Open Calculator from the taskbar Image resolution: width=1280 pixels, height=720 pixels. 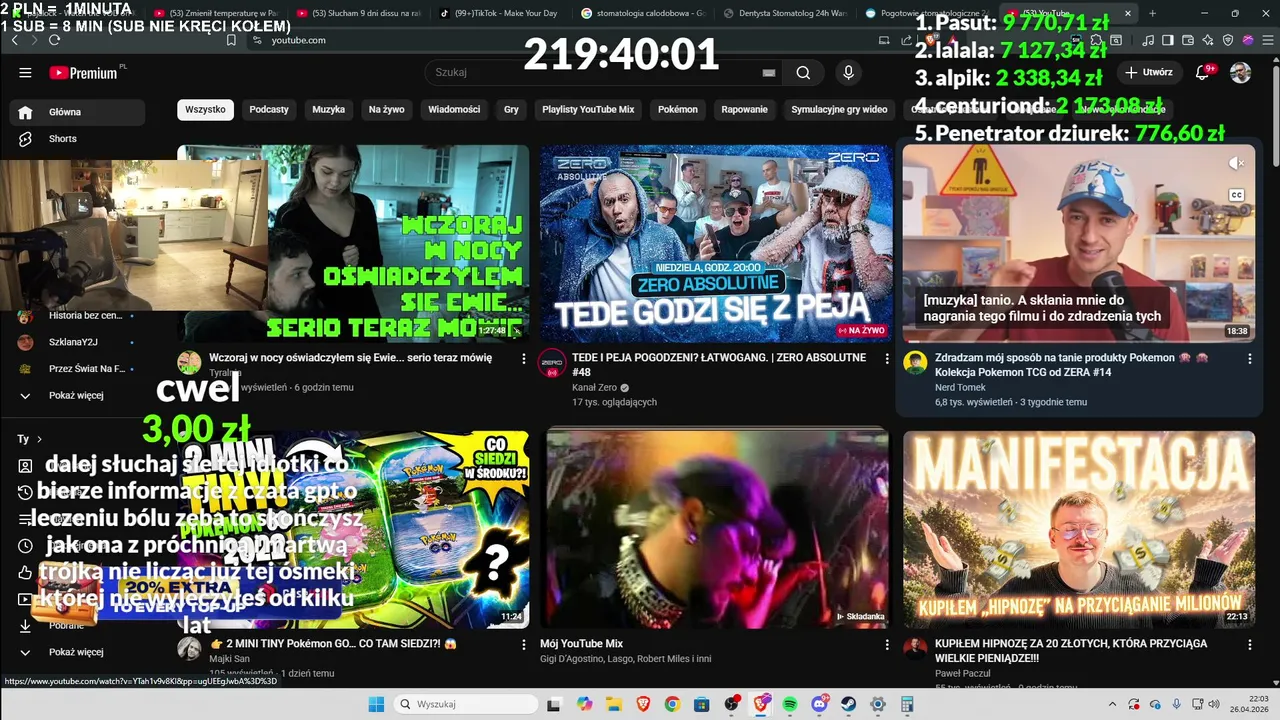908,704
